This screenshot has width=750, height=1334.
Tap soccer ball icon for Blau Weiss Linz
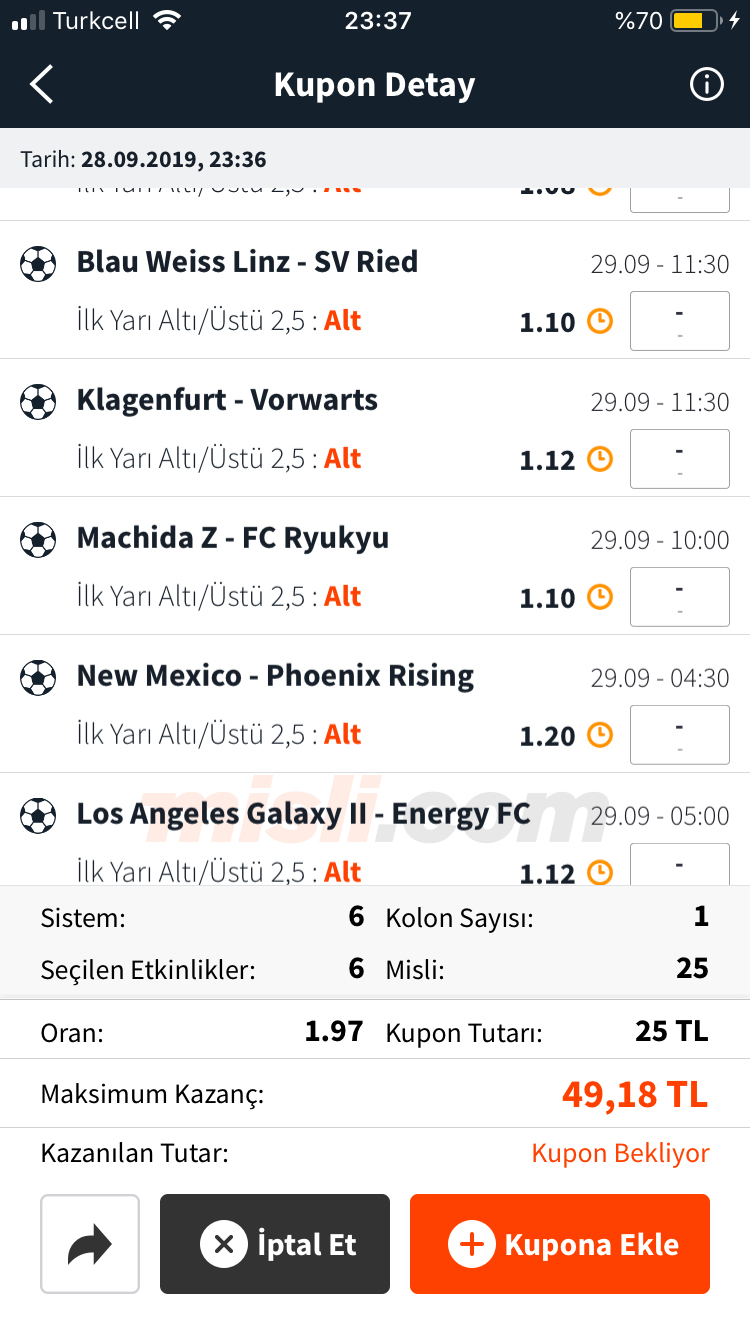(38, 264)
